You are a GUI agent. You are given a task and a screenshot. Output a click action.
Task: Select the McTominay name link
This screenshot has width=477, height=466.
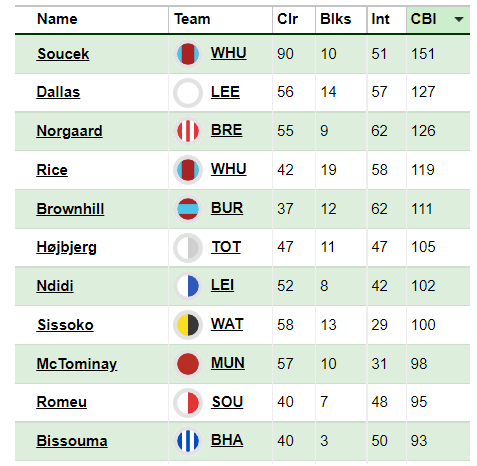pos(77,364)
